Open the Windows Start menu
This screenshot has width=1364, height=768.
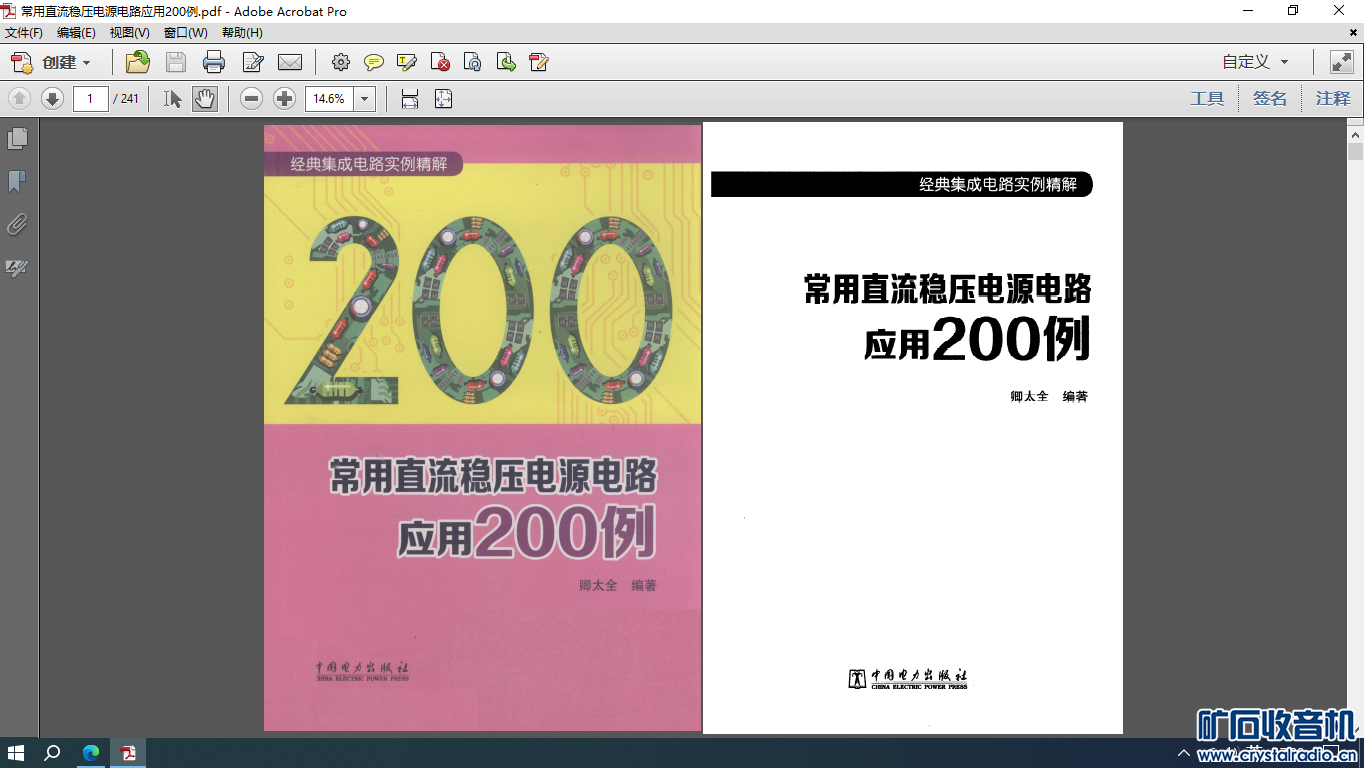click(x=16, y=753)
